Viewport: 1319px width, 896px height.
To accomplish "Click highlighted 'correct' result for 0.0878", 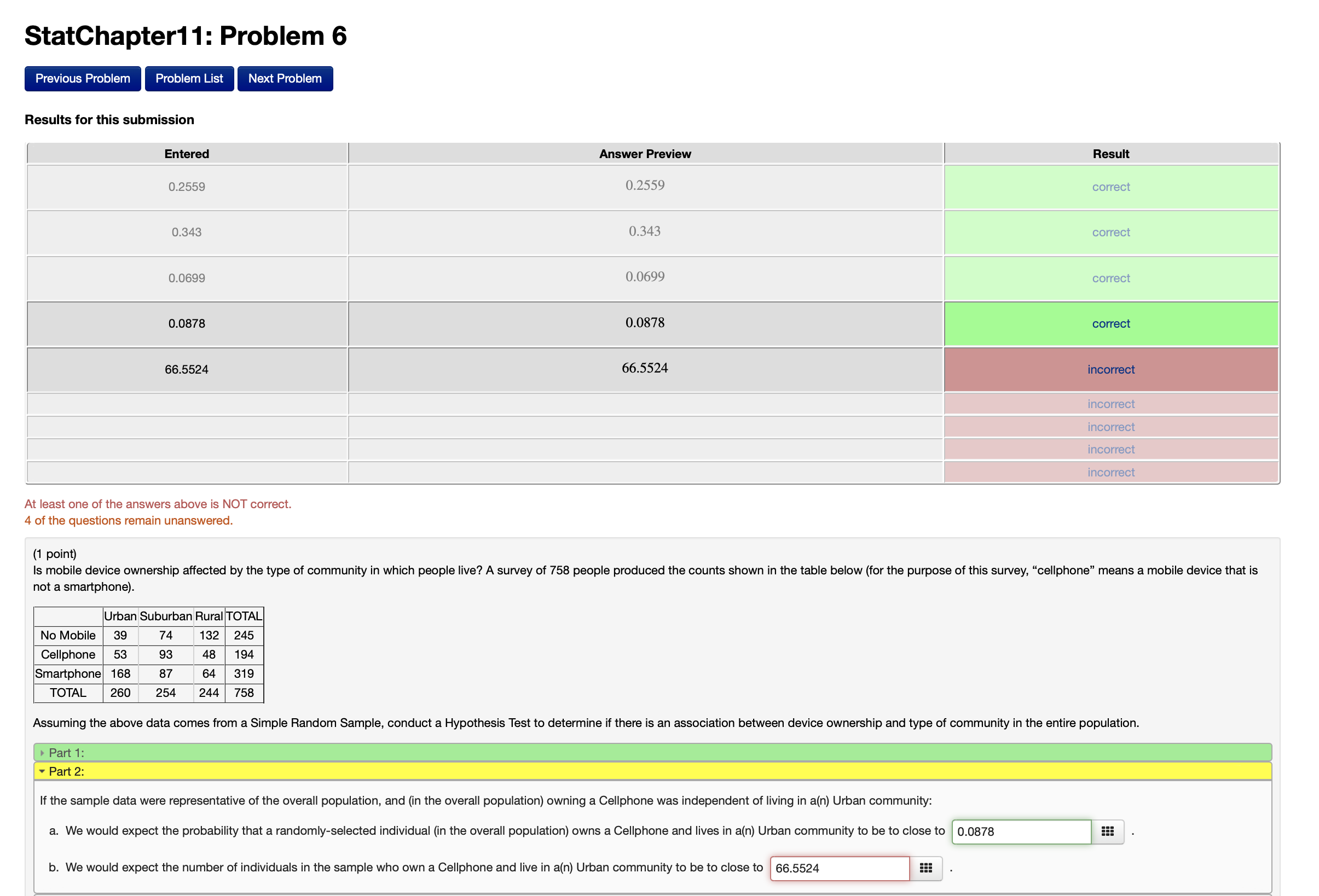I will pos(1110,323).
